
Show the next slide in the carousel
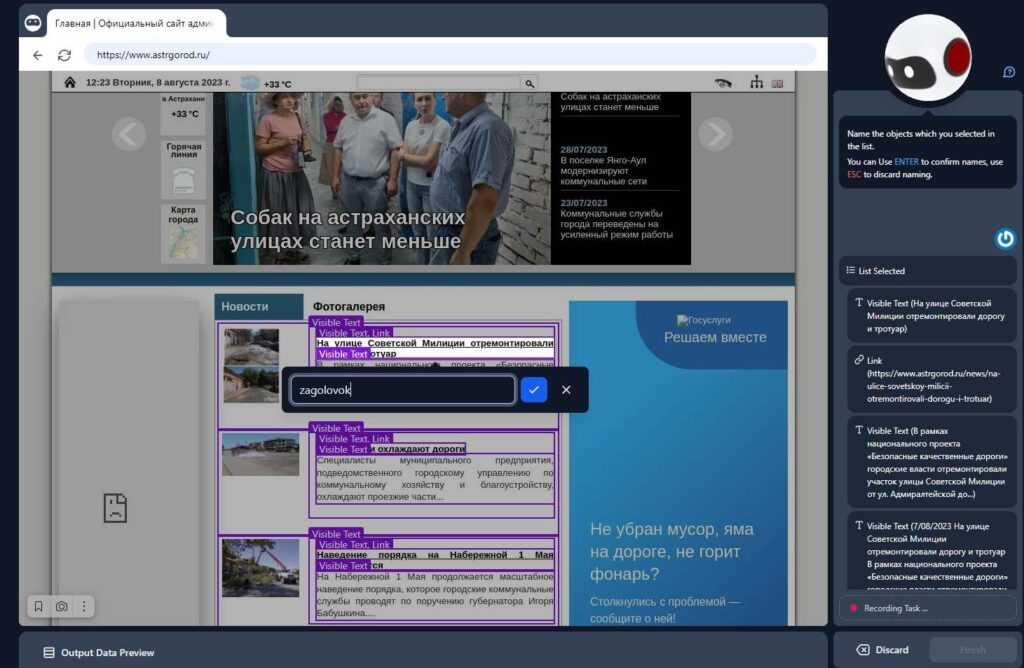point(715,135)
